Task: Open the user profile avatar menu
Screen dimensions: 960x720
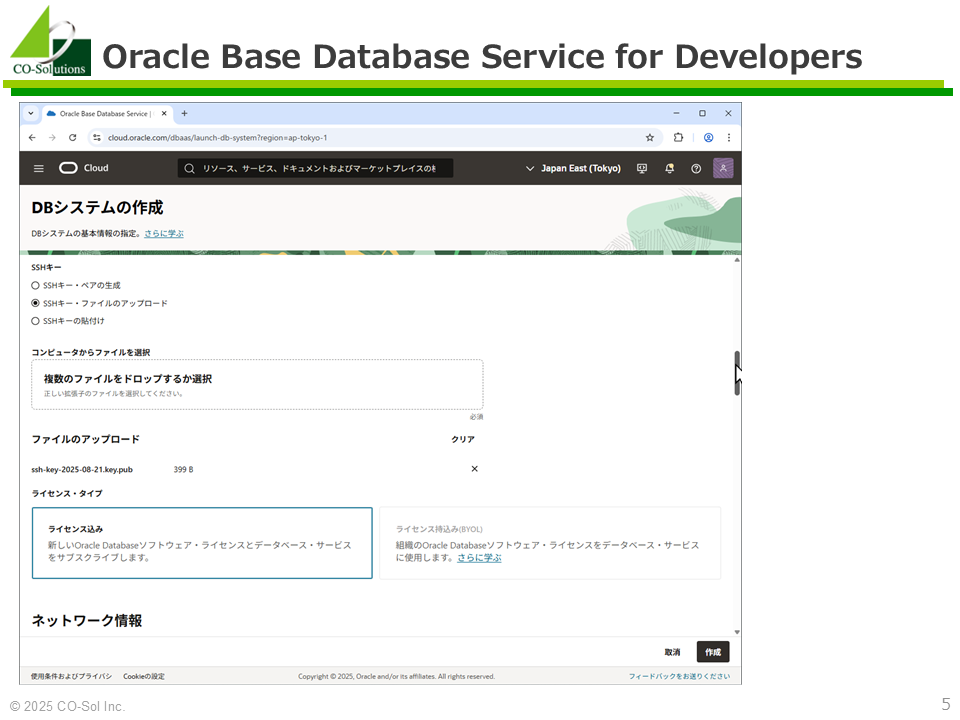Action: [x=723, y=168]
